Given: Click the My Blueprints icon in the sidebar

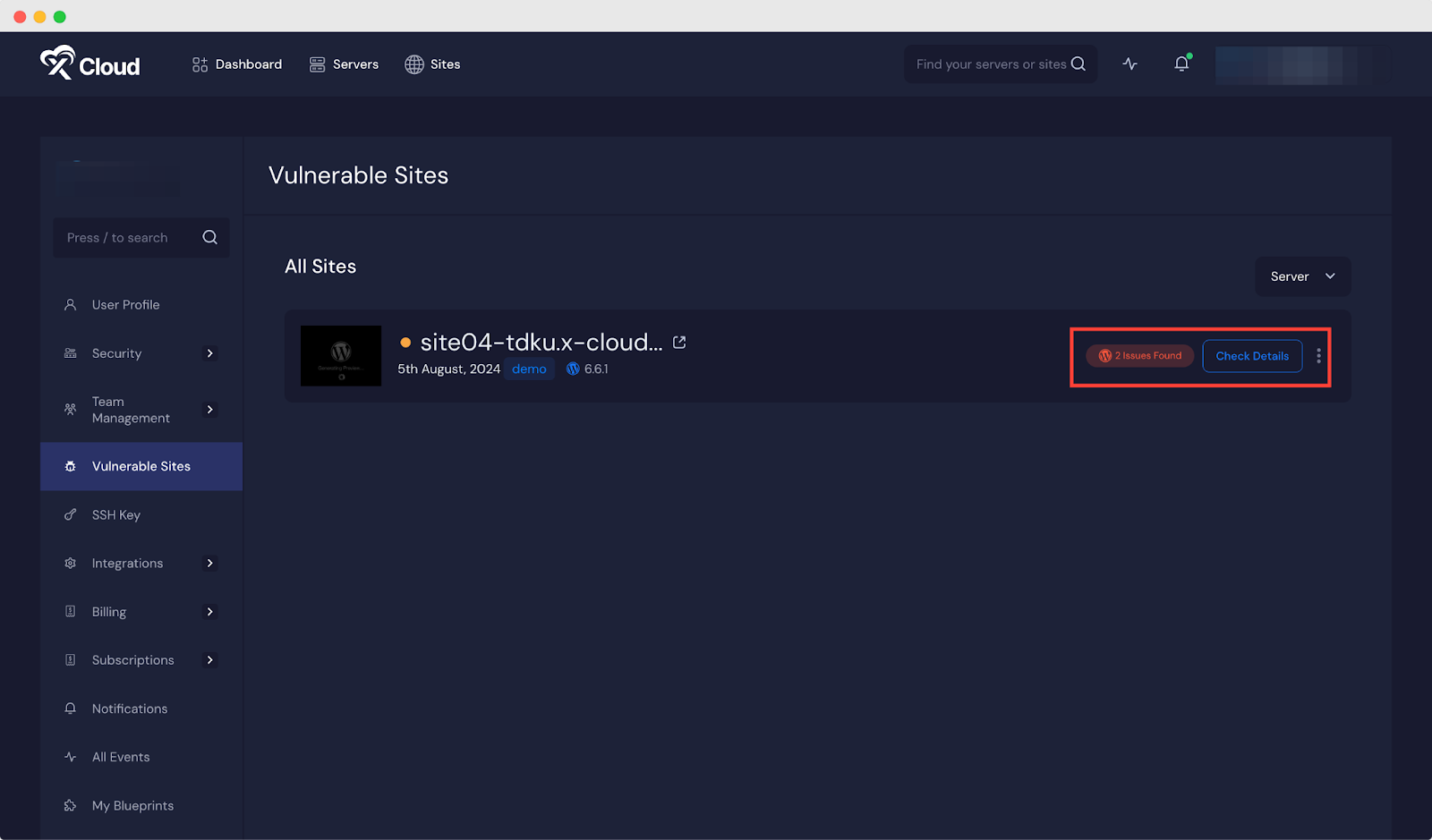Looking at the screenshot, I should coord(71,805).
